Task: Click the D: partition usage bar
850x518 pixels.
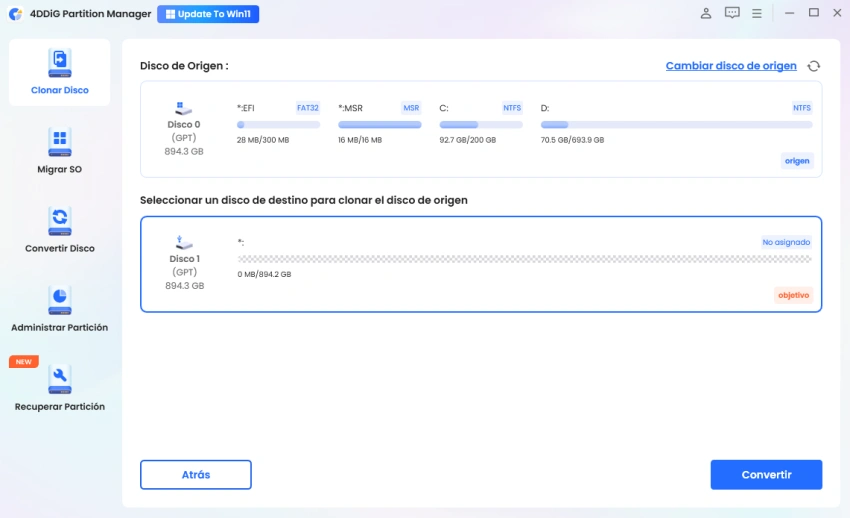Action: click(677, 125)
